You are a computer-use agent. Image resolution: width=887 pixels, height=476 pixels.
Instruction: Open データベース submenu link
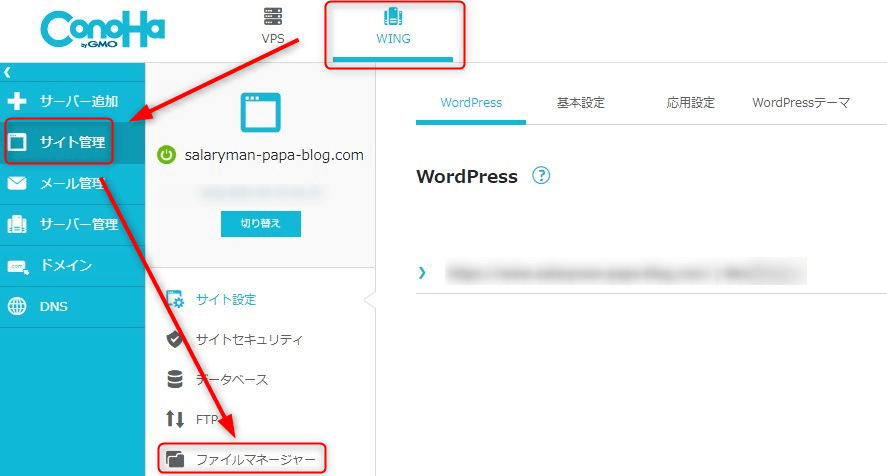coord(232,380)
